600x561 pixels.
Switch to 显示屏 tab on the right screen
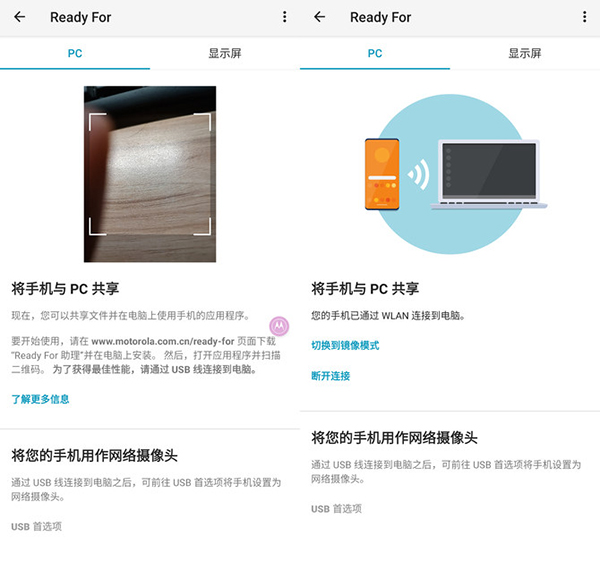pos(525,53)
